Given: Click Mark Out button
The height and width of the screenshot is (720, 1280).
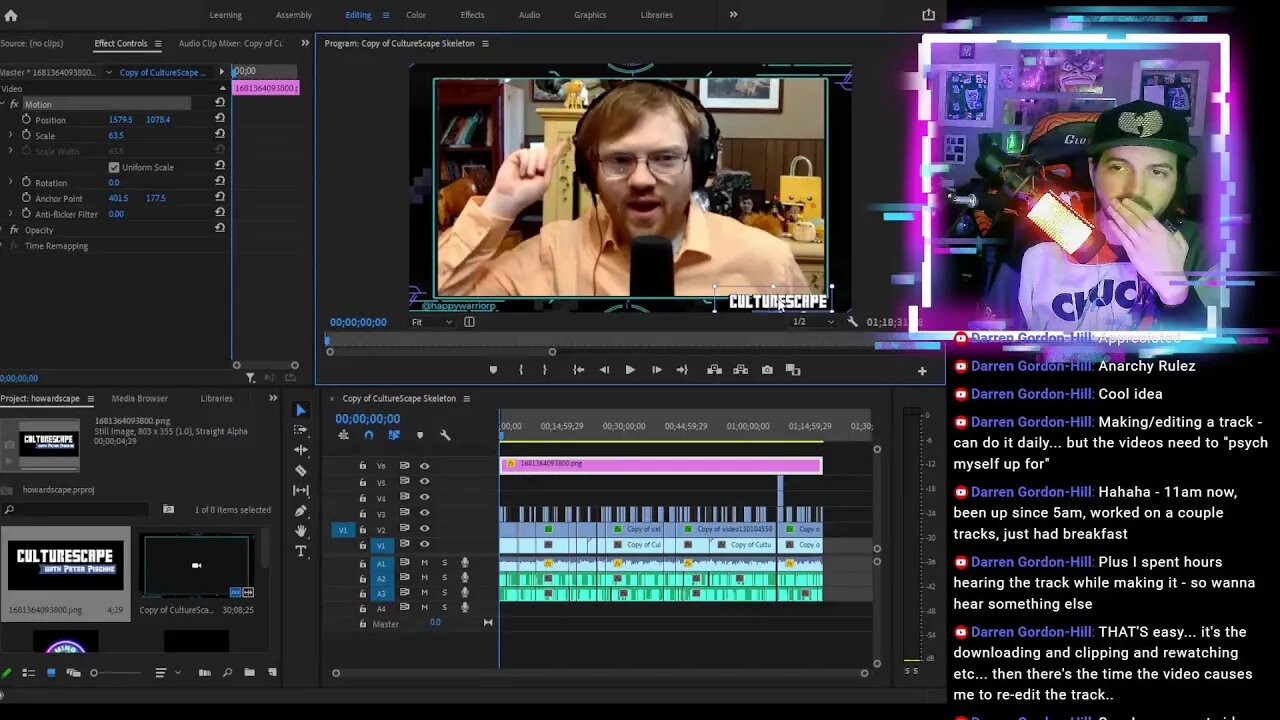Looking at the screenshot, I should point(545,370).
